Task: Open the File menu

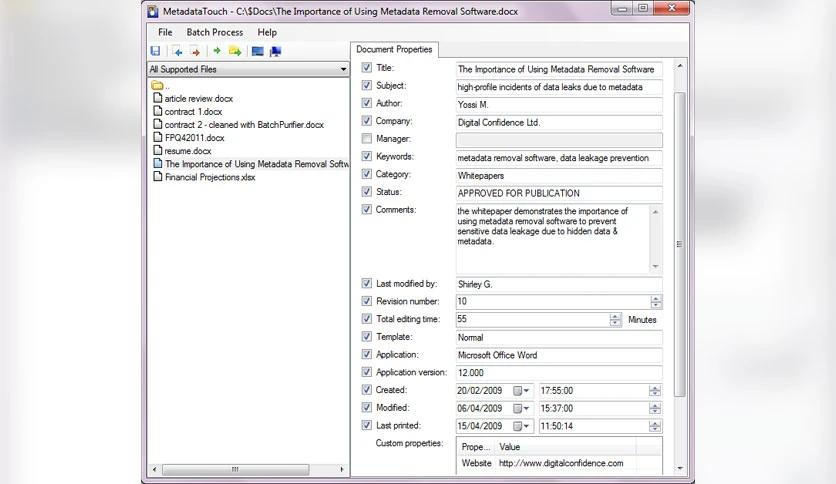Action: click(x=165, y=32)
